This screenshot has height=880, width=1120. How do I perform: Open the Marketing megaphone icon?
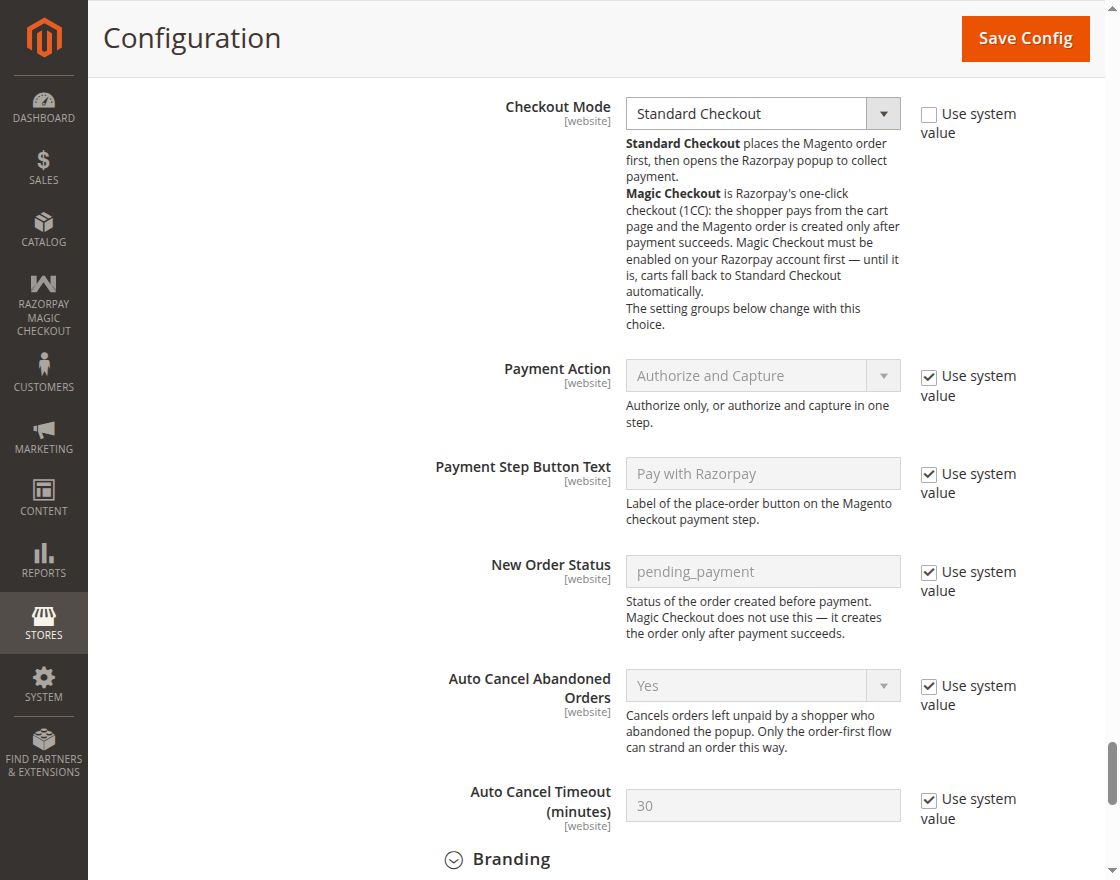44,429
